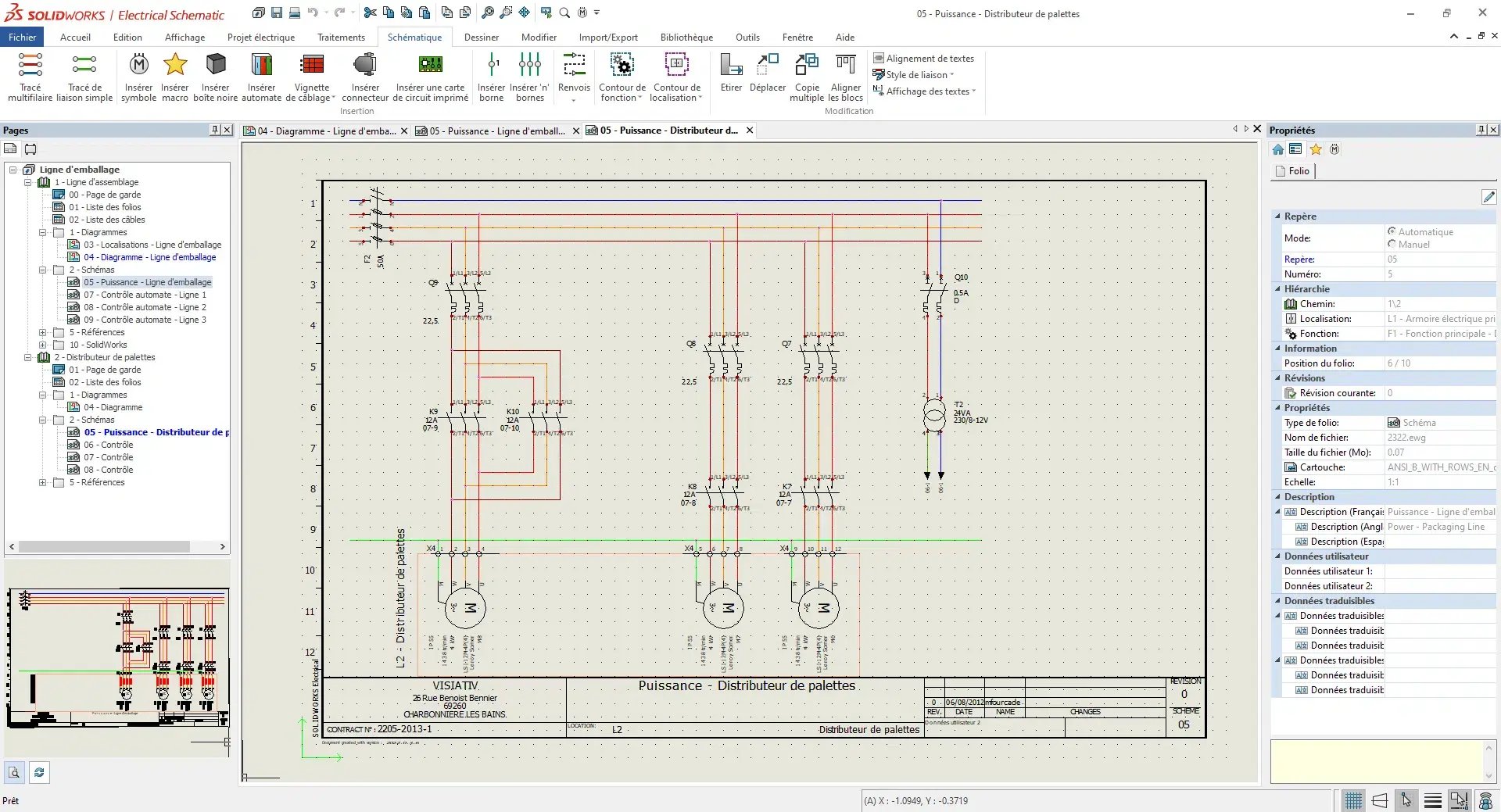Collapse the '2 - Schémas' folder under Ligne d'assemblage

43,270
